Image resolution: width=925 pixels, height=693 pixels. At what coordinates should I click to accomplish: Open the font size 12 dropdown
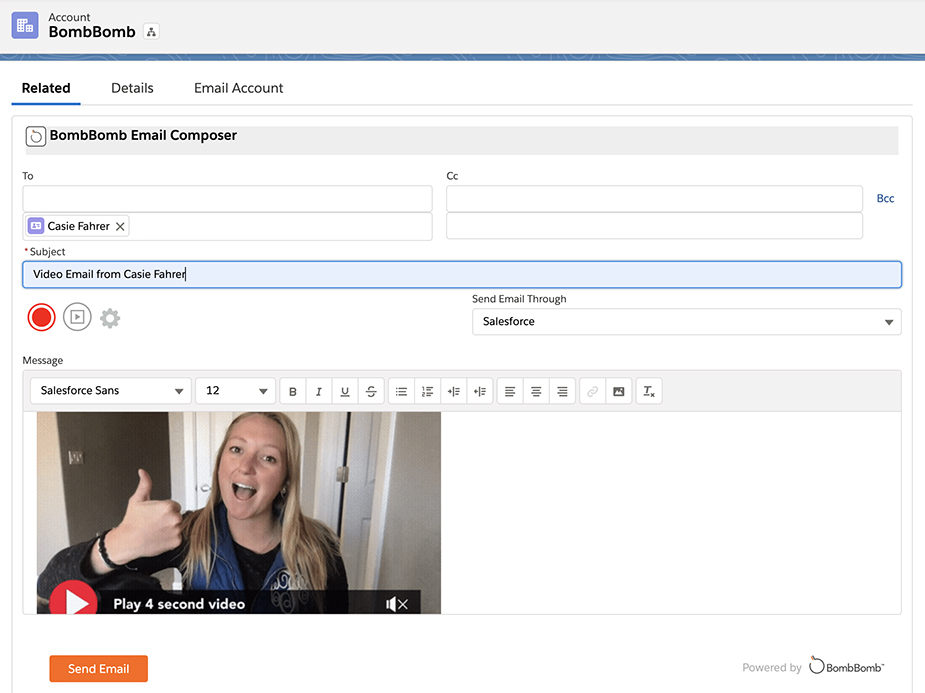point(235,390)
